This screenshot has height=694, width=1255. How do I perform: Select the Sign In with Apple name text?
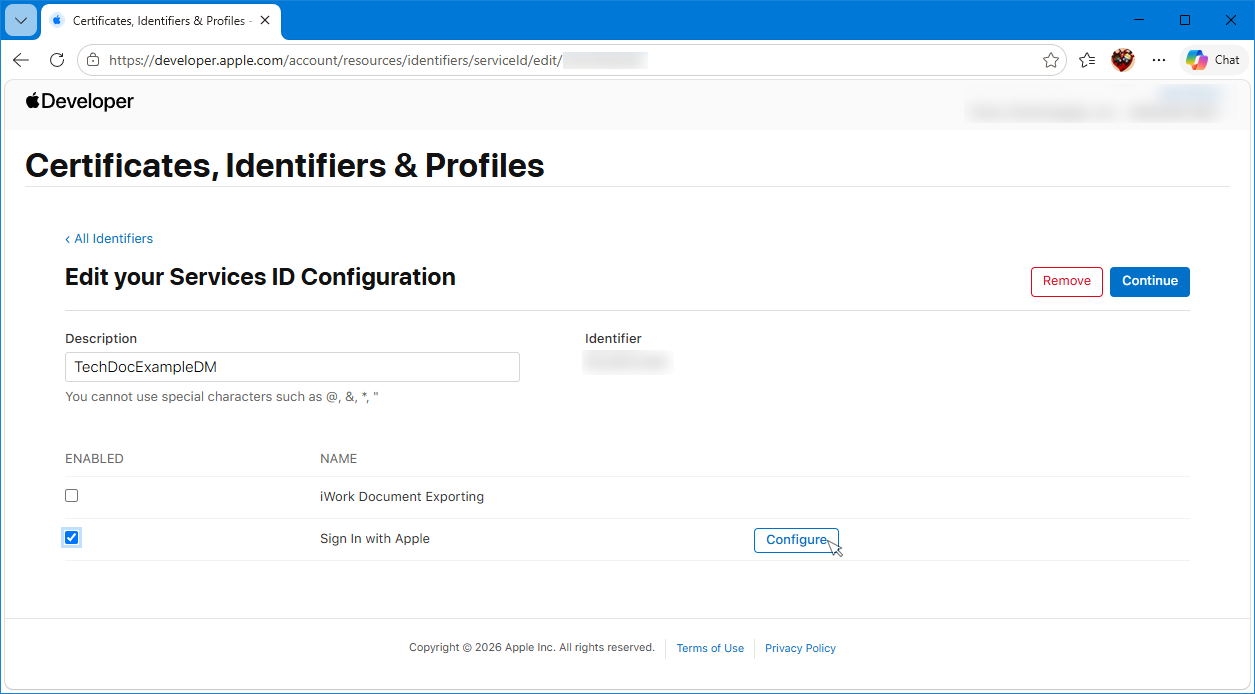375,538
